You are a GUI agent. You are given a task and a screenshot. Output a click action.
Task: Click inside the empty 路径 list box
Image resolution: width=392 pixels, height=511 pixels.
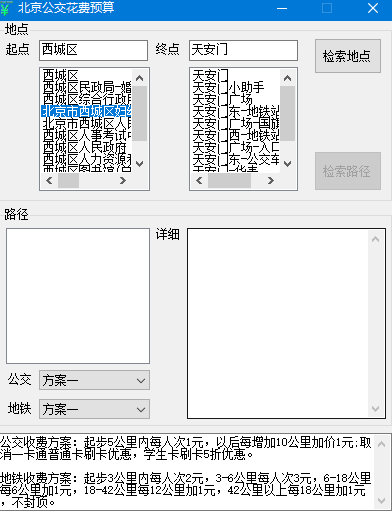pos(78,296)
